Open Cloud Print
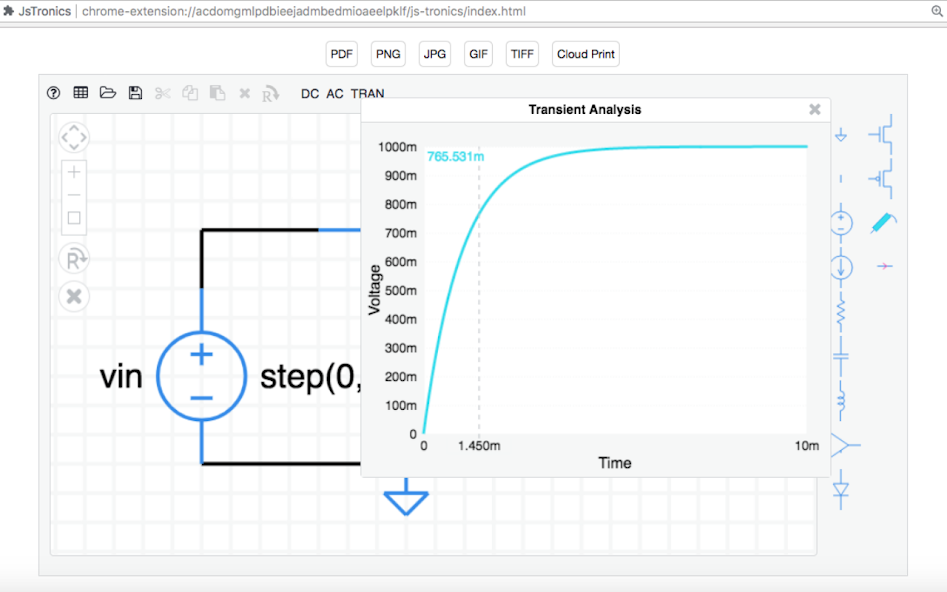The width and height of the screenshot is (947, 592). (585, 54)
